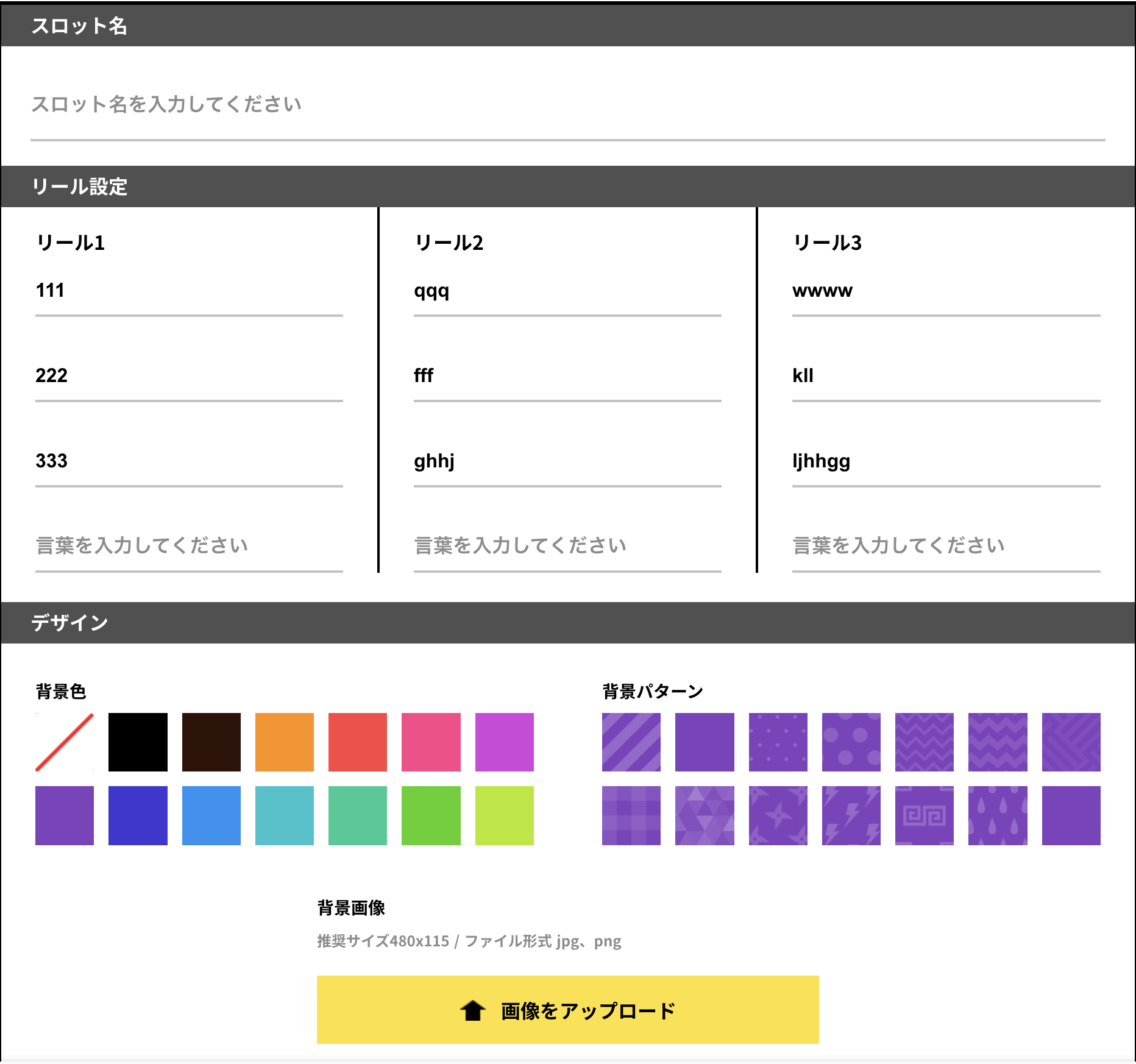Select reel 2 field containing ghhj
The width and height of the screenshot is (1136, 1064).
567,461
